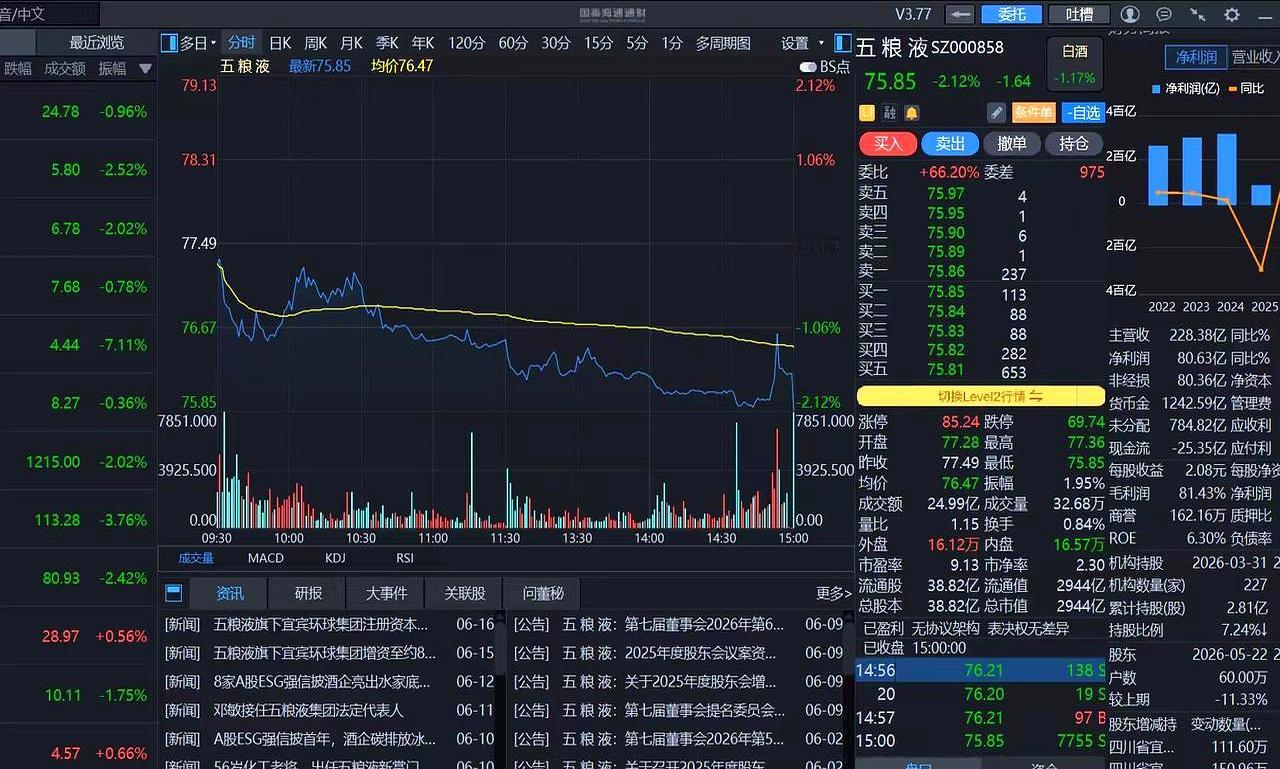Viewport: 1280px width, 769px height.
Task: Click the 融 margin badge icon
Action: (x=890, y=113)
